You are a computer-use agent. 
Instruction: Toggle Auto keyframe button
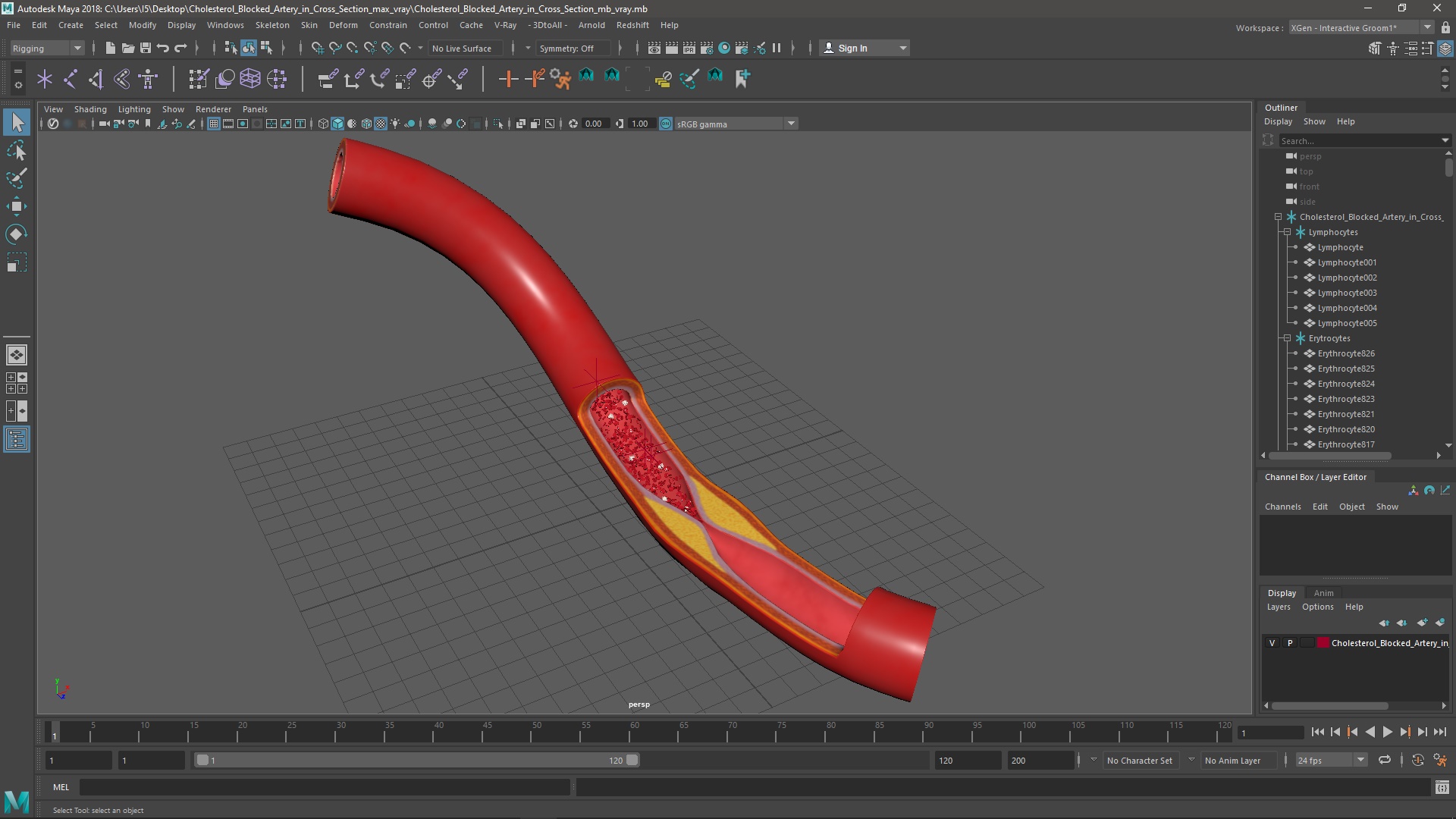(1418, 760)
